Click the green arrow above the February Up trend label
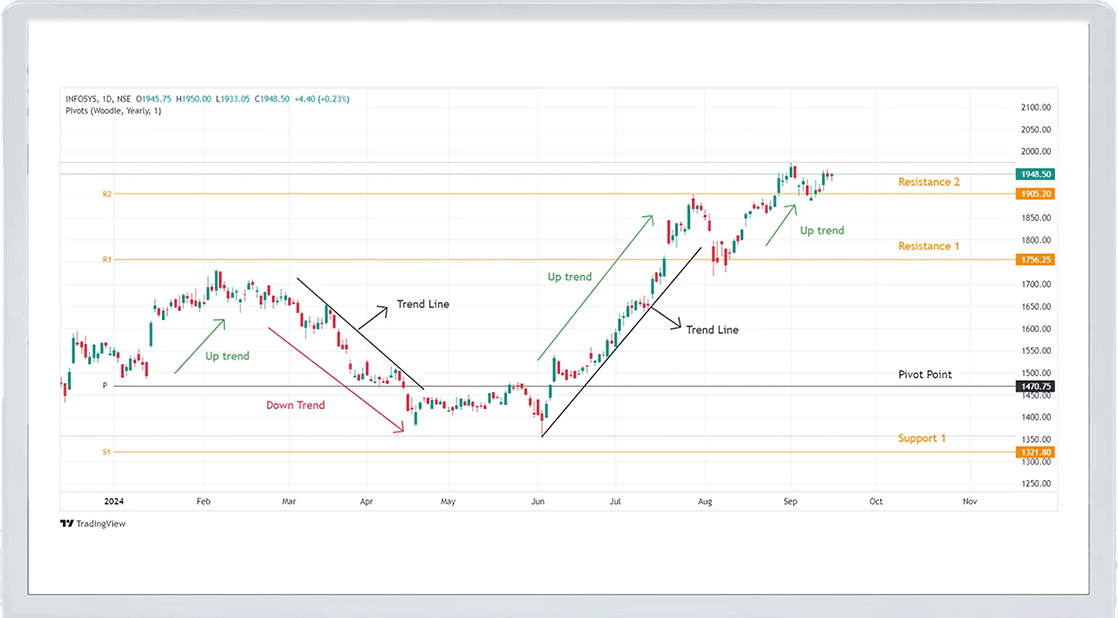1118x618 pixels. point(201,346)
